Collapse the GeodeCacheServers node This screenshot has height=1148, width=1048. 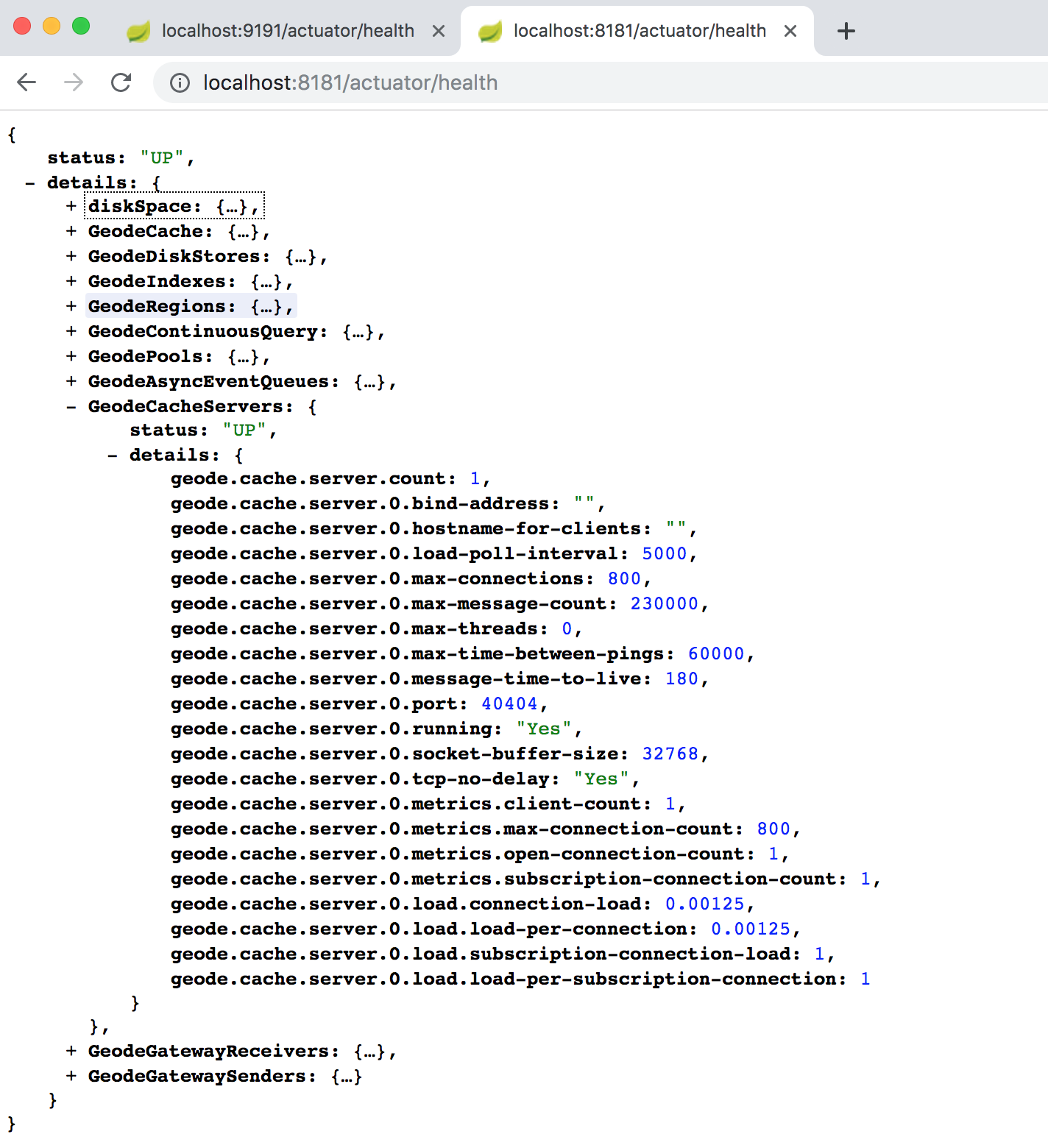point(71,407)
